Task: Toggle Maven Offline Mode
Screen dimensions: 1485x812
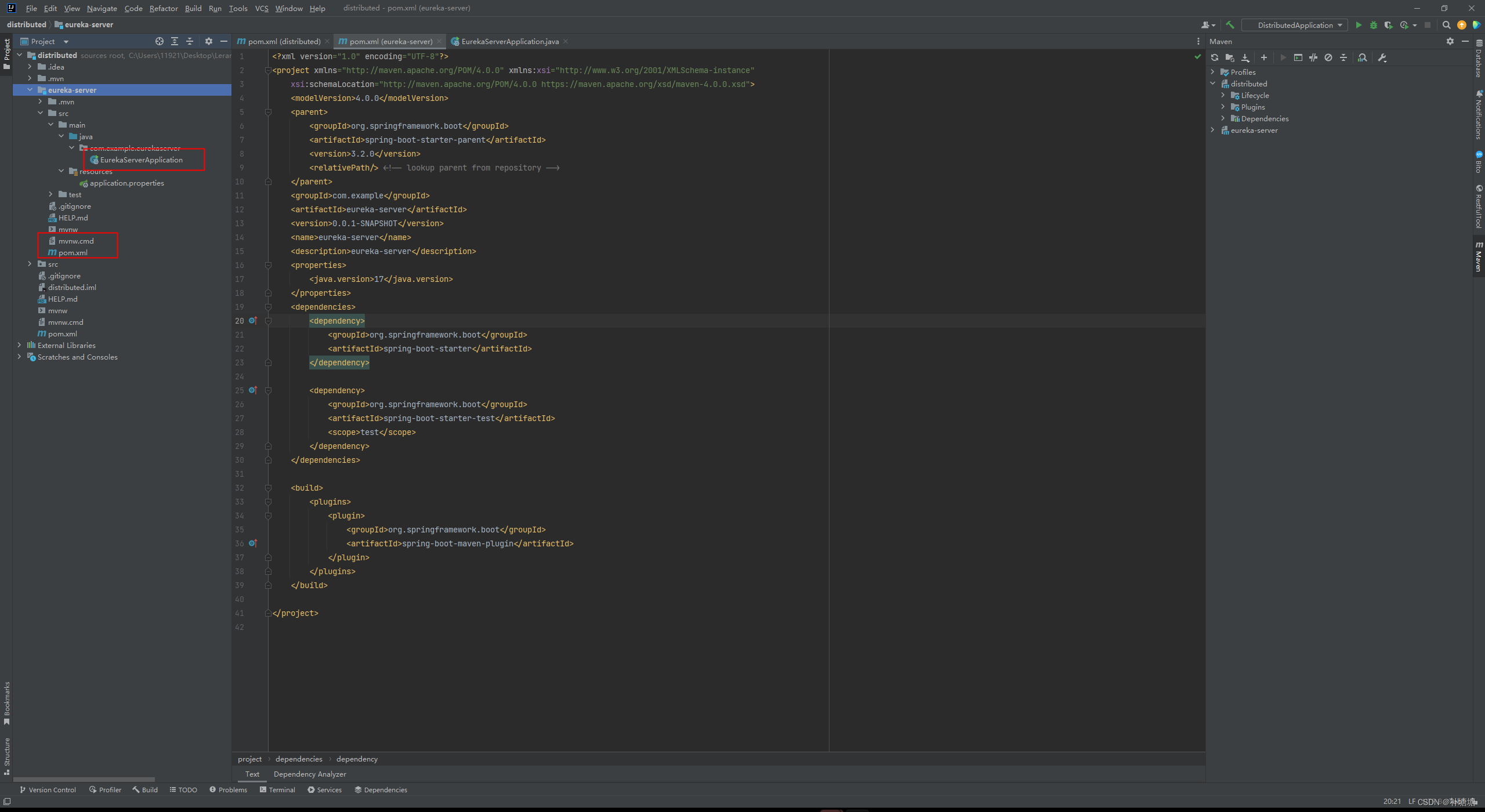Action: (1313, 57)
